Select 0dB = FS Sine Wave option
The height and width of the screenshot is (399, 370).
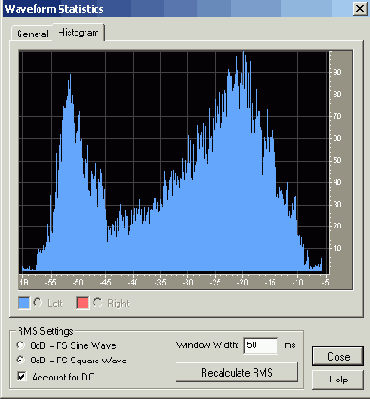tap(21, 345)
